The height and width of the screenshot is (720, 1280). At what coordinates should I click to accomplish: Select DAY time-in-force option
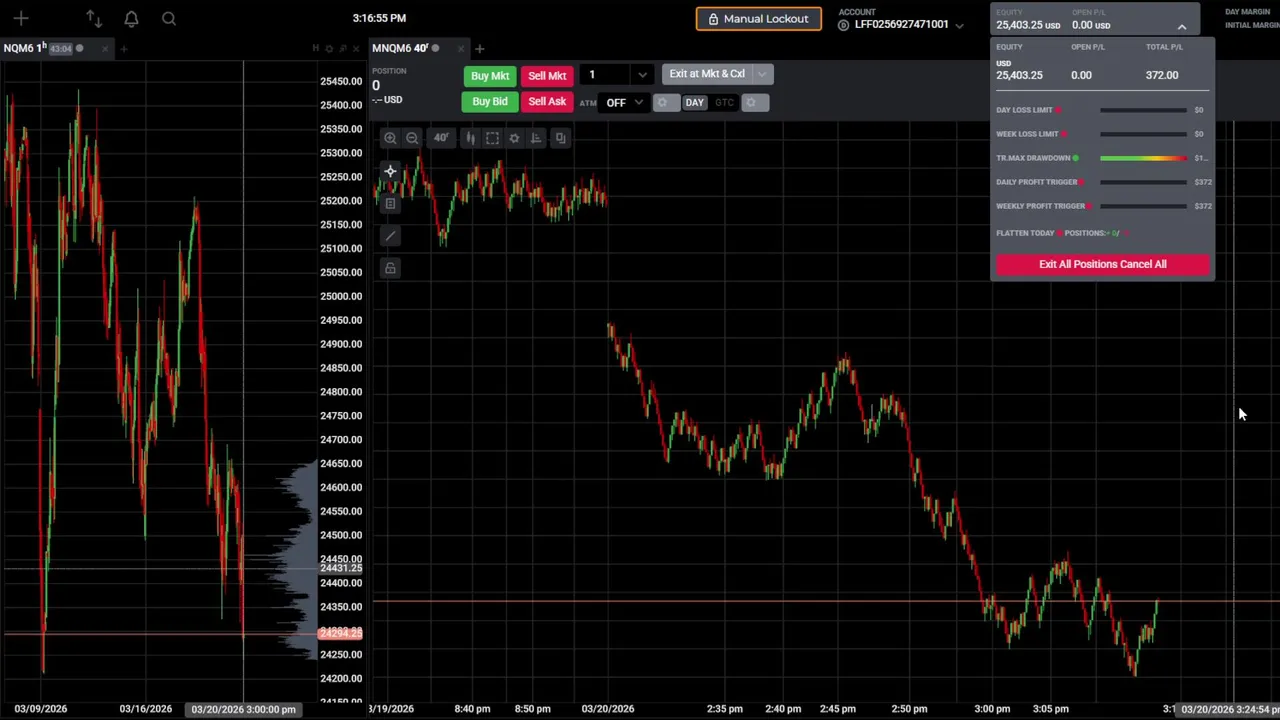click(694, 102)
